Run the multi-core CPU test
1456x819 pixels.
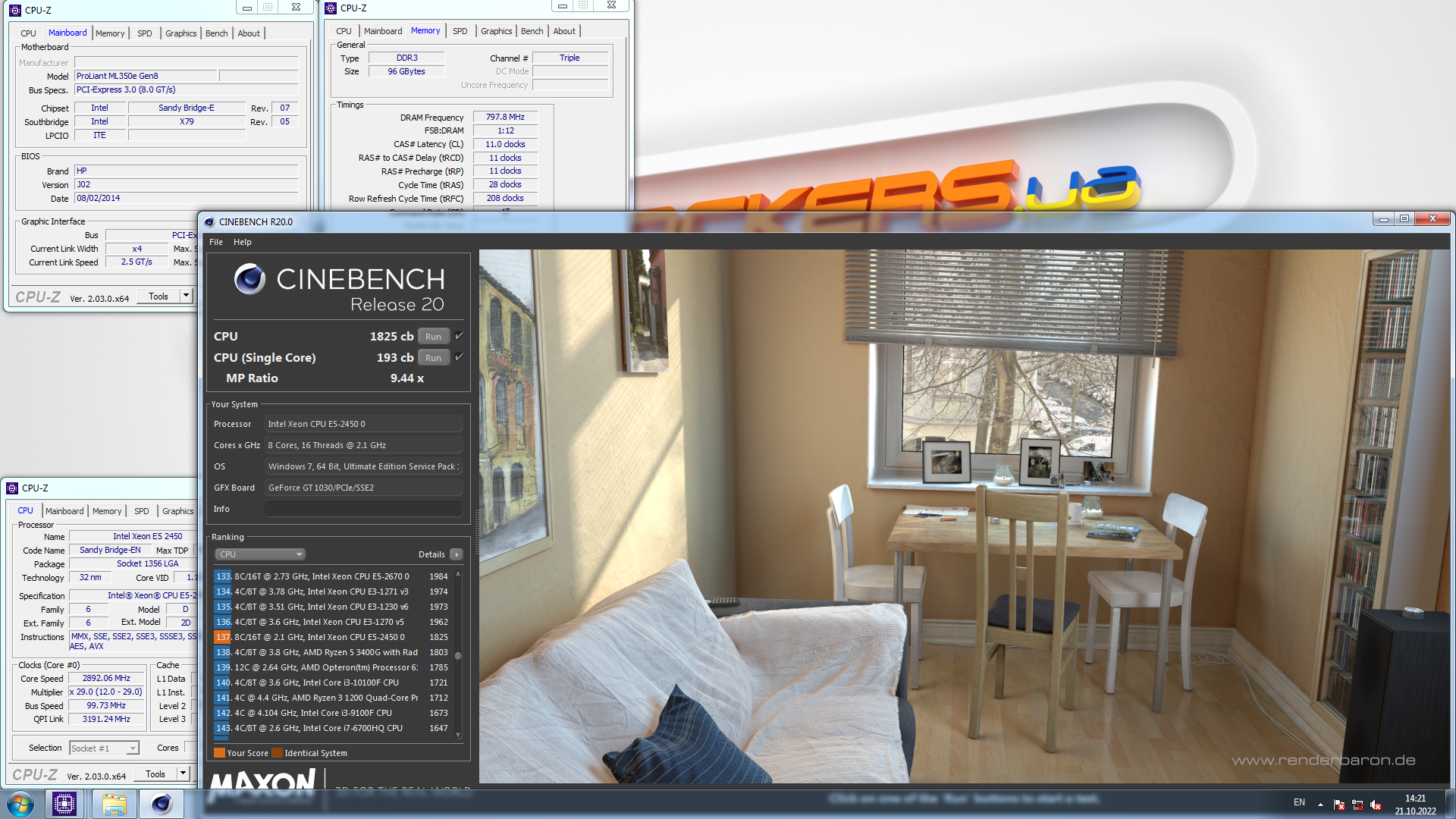[x=433, y=336]
